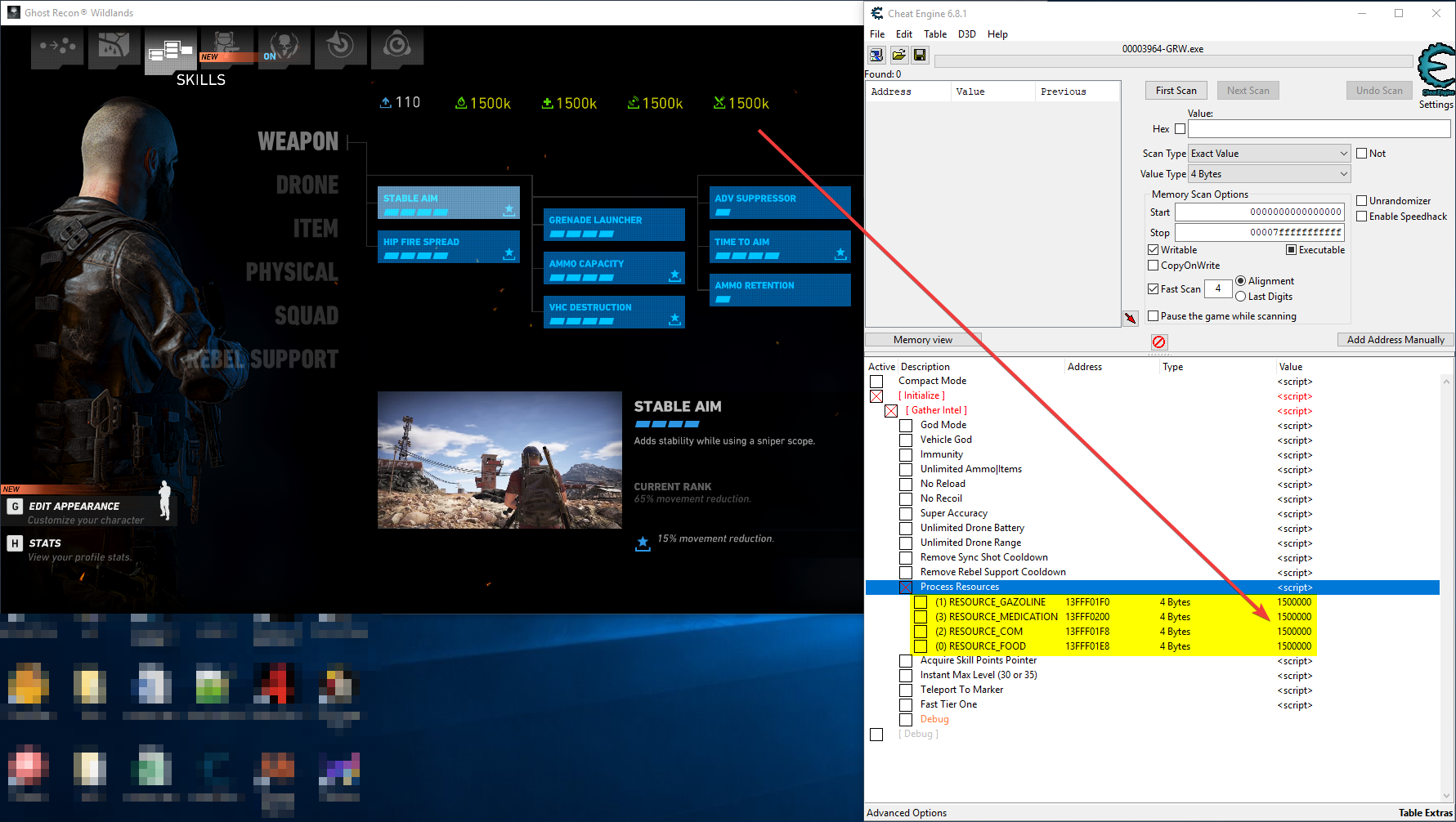Image resolution: width=1456 pixels, height=822 pixels.
Task: Click the star icon on VHC Destruction
Action: pos(674,319)
